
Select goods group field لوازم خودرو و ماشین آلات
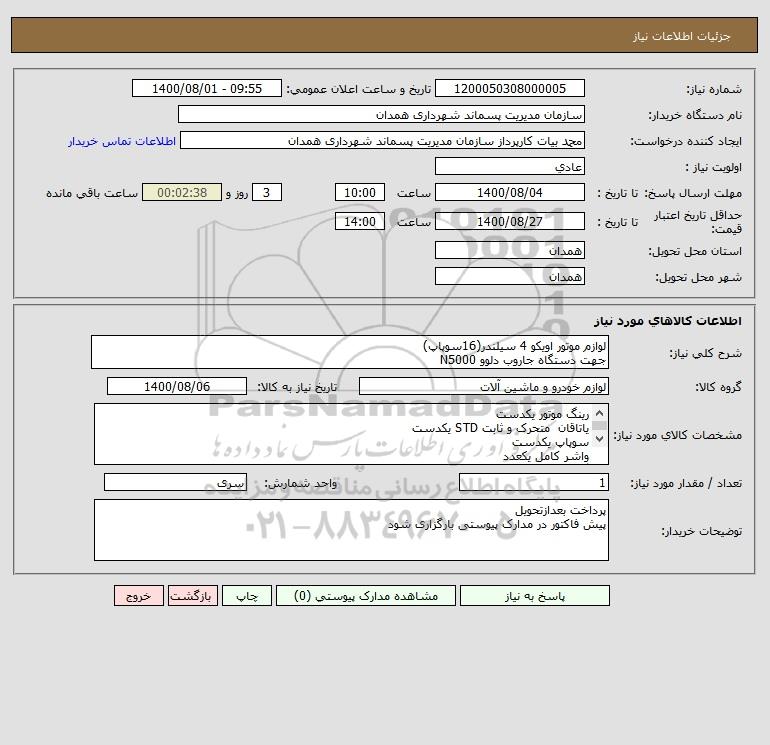click(484, 386)
